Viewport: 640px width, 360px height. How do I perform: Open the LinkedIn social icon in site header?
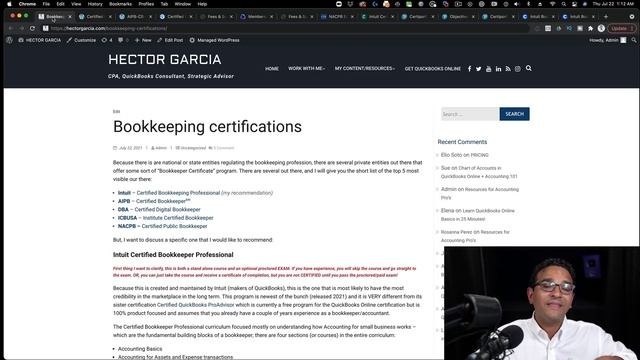[498, 69]
